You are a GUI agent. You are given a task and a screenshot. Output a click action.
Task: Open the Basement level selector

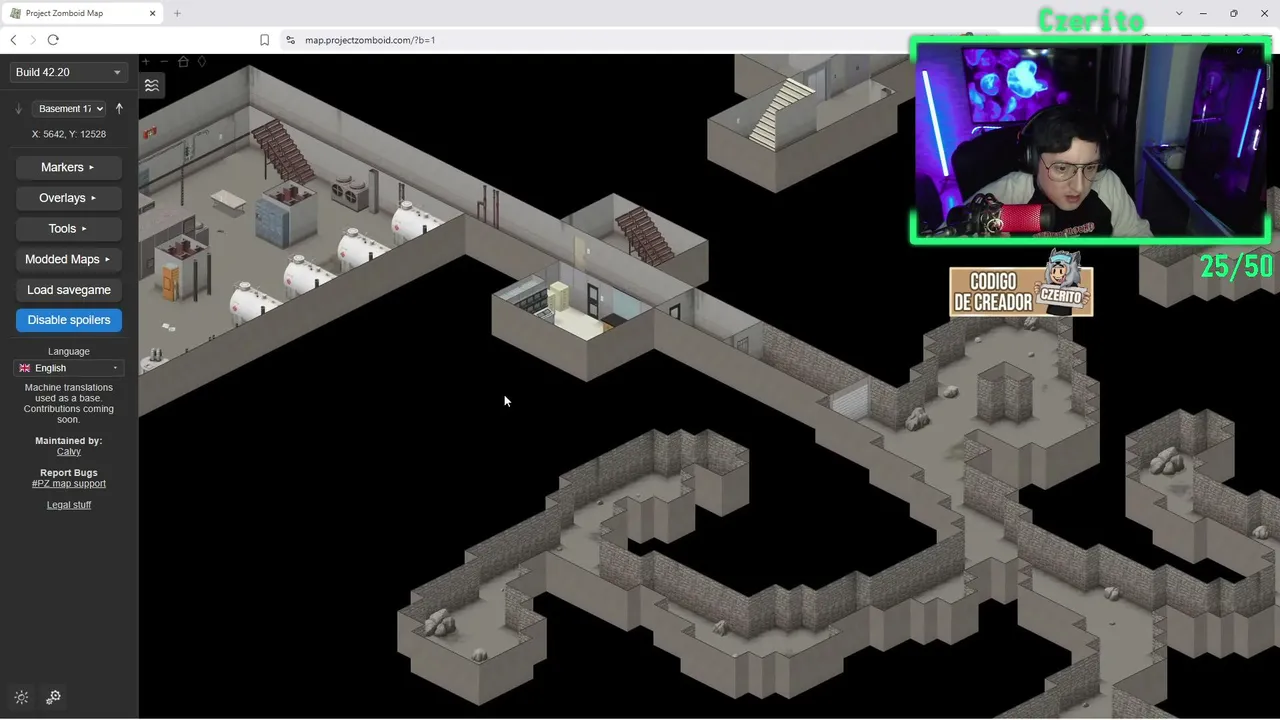click(x=68, y=109)
